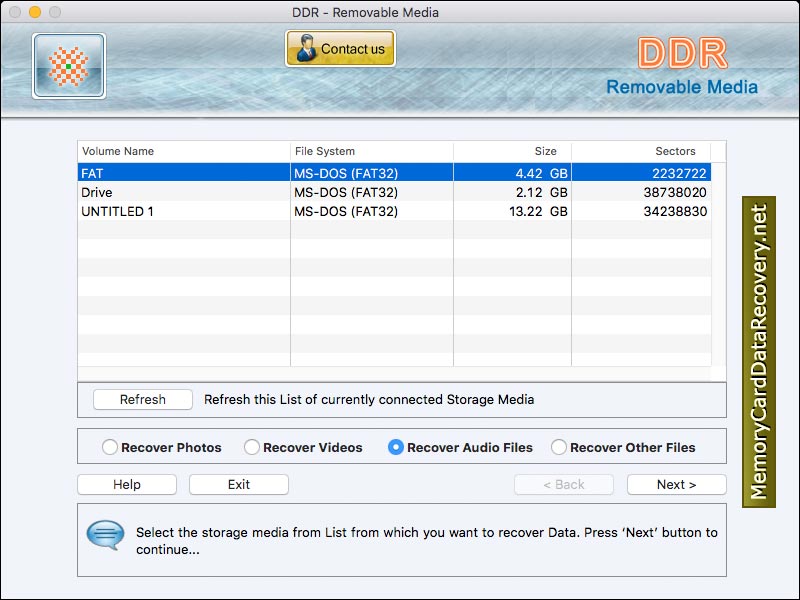Enable Recover Other Files

tap(559, 448)
